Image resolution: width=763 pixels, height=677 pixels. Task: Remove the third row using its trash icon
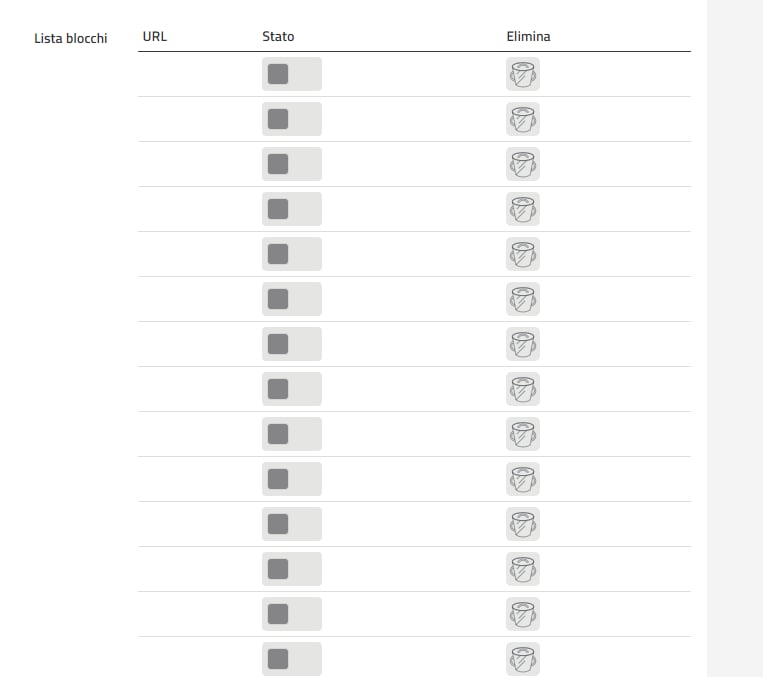pyautogui.click(x=523, y=164)
